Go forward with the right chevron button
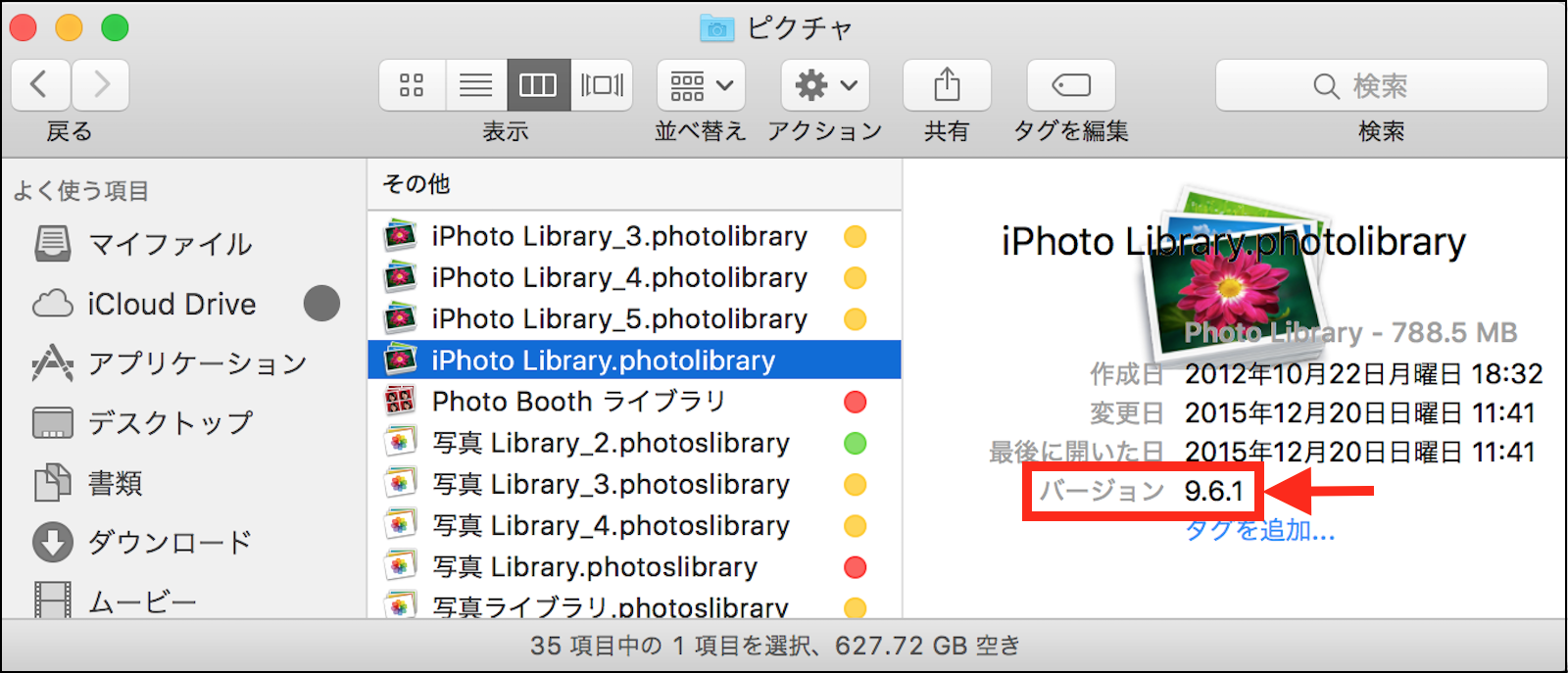Screen dimensions: 1568x673 pos(100,85)
